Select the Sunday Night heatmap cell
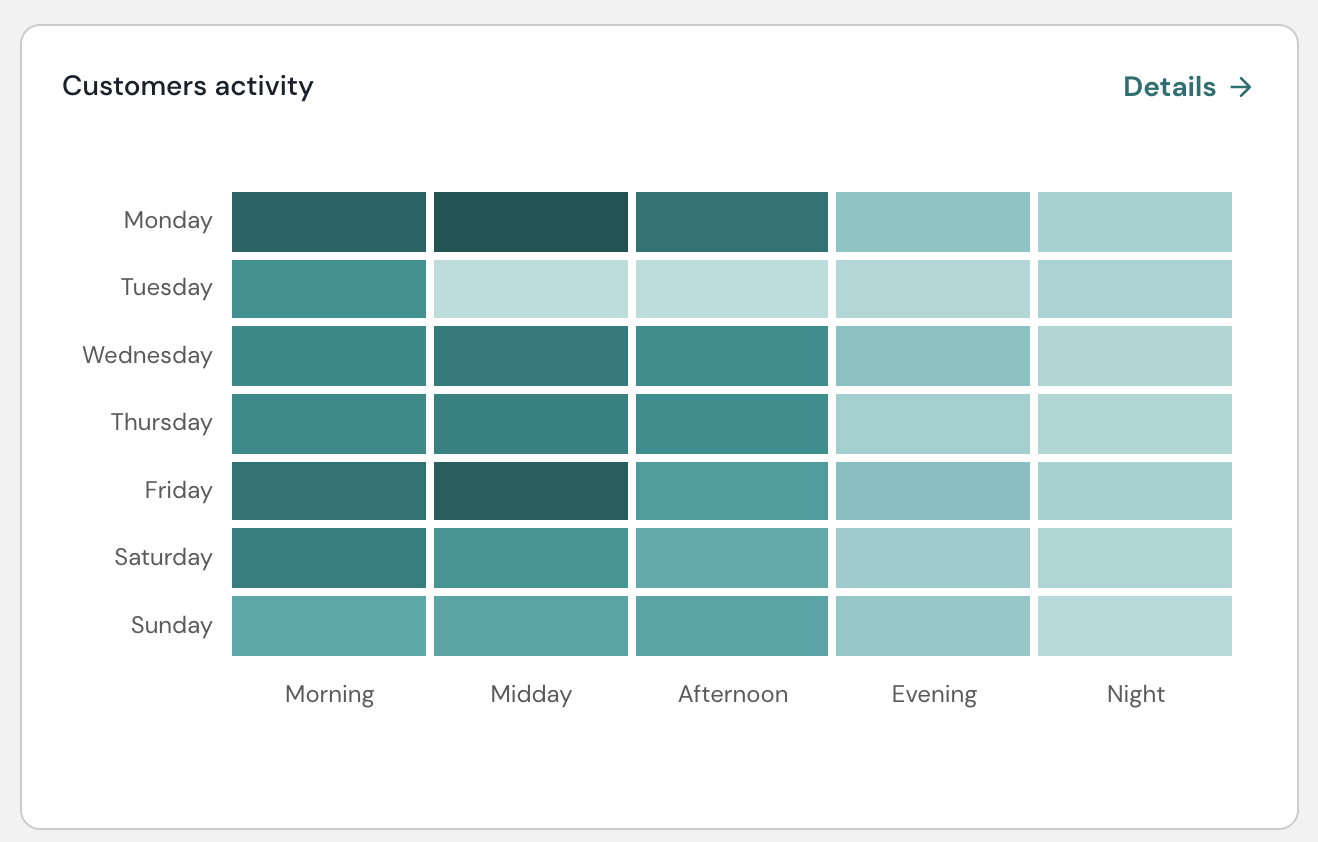Screen dimensions: 1318x842 tap(1135, 626)
